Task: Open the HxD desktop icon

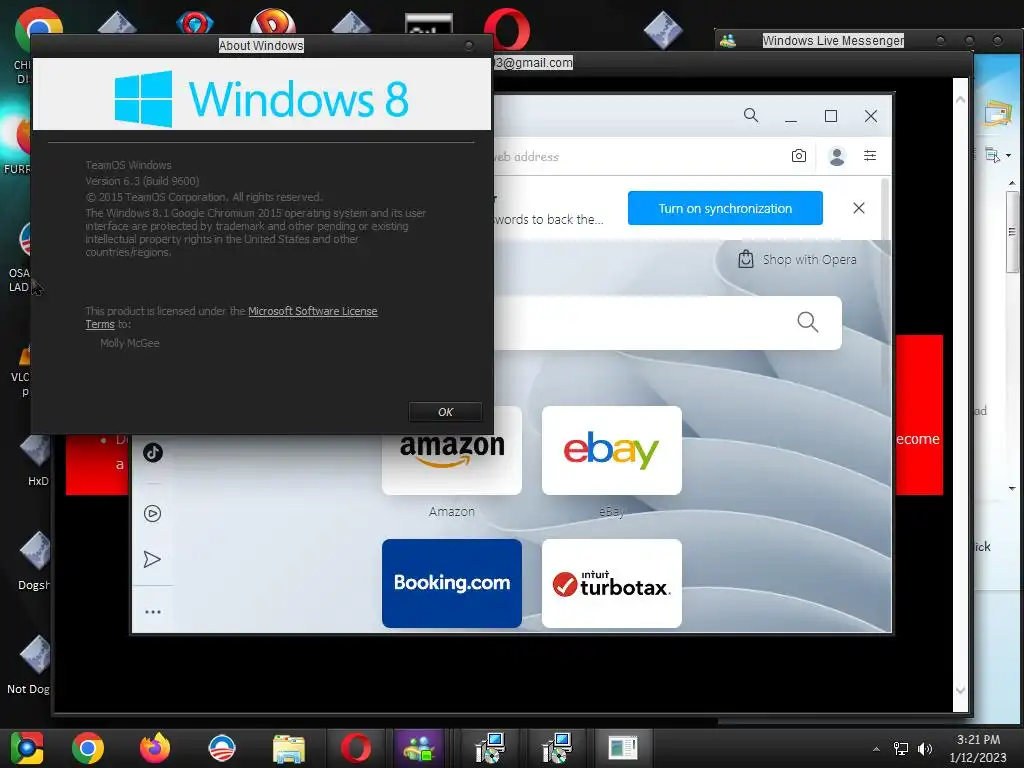Action: click(37, 462)
